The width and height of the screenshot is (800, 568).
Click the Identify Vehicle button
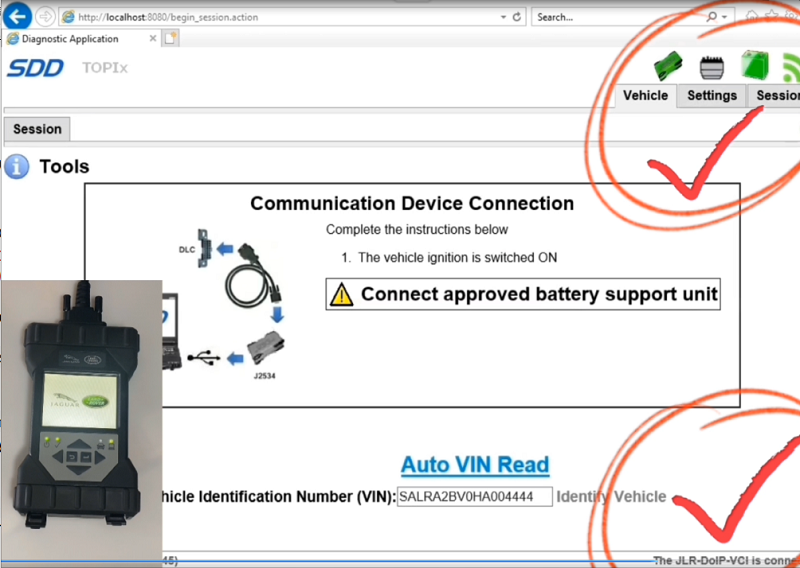coord(611,497)
